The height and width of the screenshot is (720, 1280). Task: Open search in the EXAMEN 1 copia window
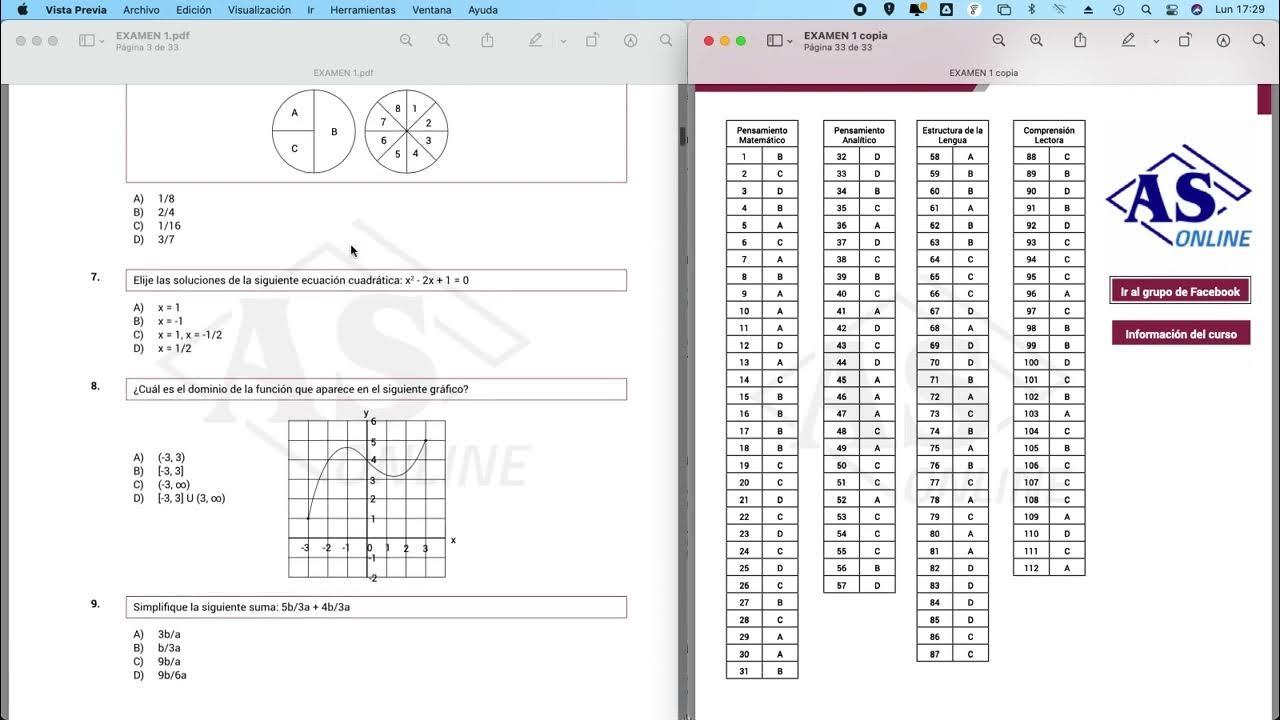[1259, 40]
